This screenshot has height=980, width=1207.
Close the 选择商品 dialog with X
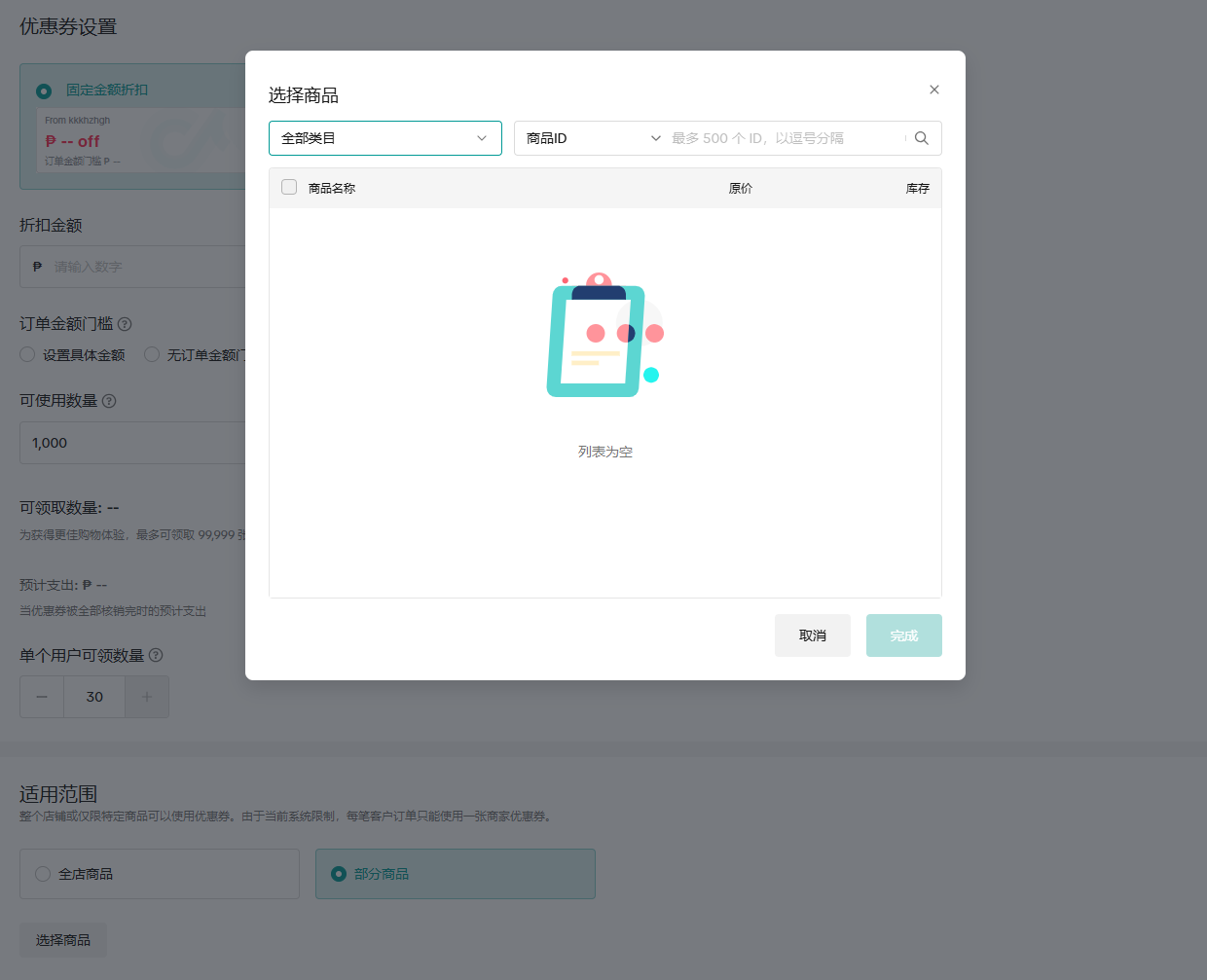pos(933,90)
